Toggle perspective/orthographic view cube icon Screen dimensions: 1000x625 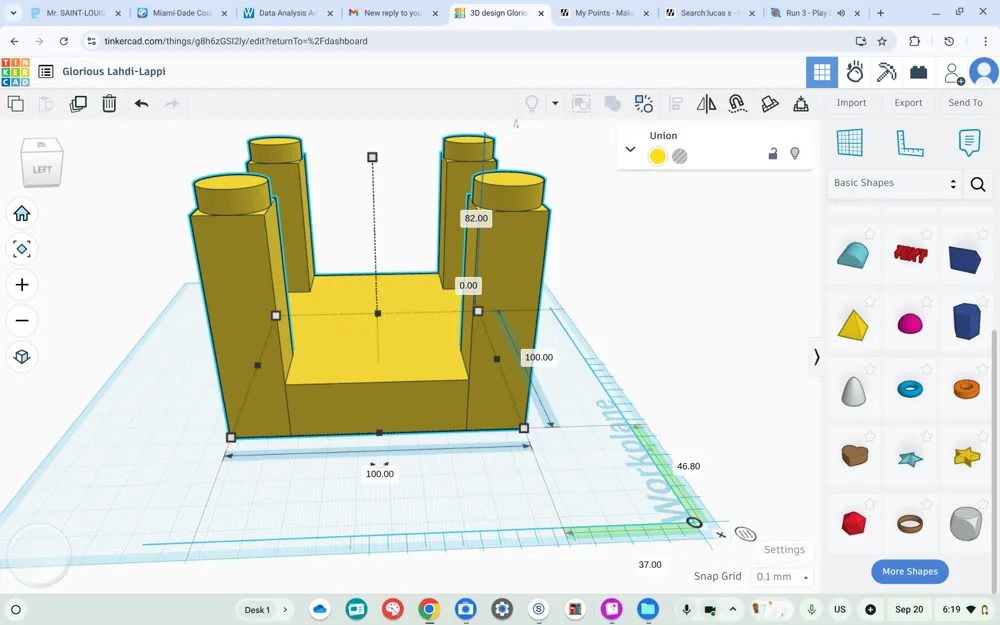[22, 356]
